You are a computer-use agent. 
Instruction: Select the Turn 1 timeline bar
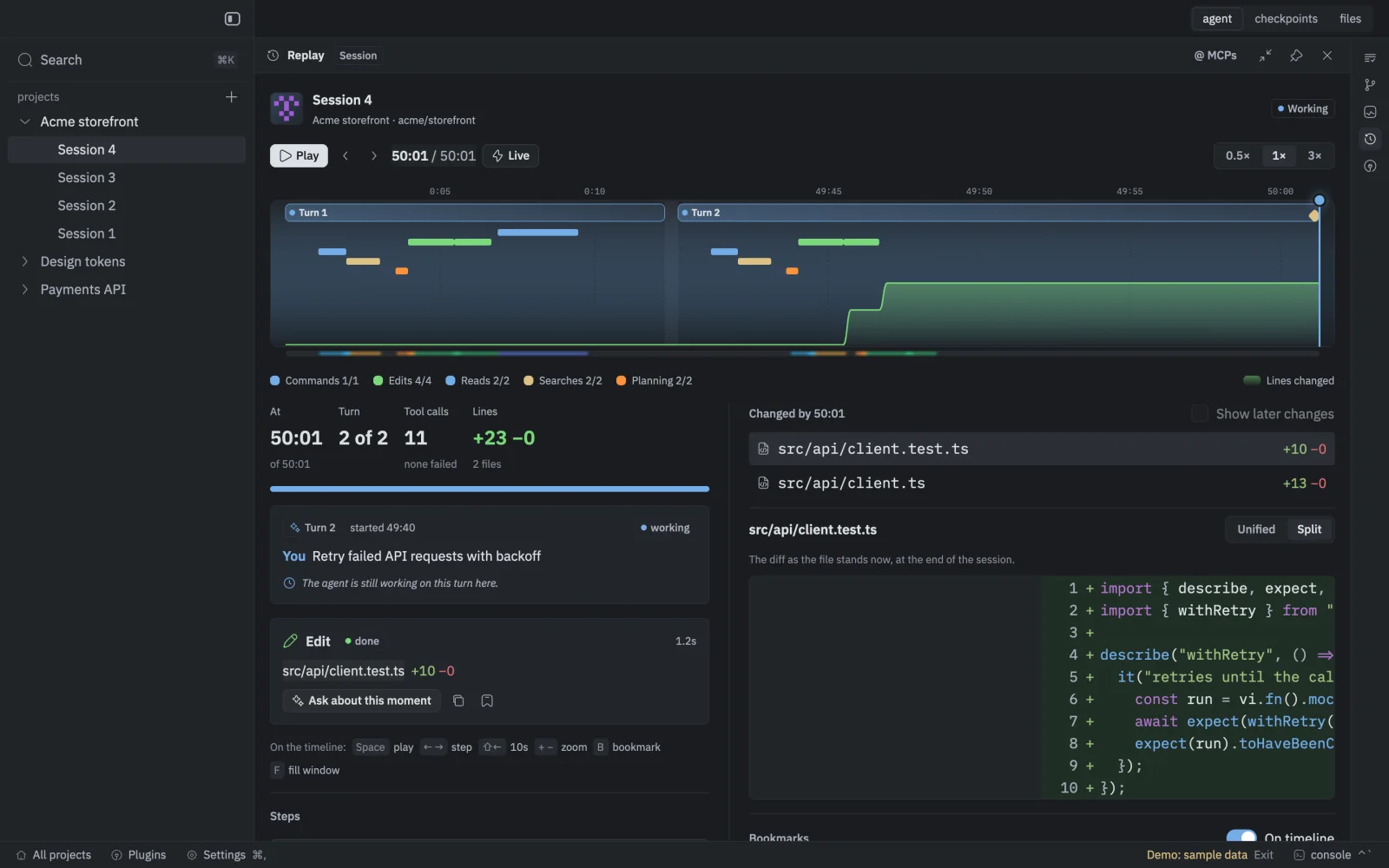point(475,213)
